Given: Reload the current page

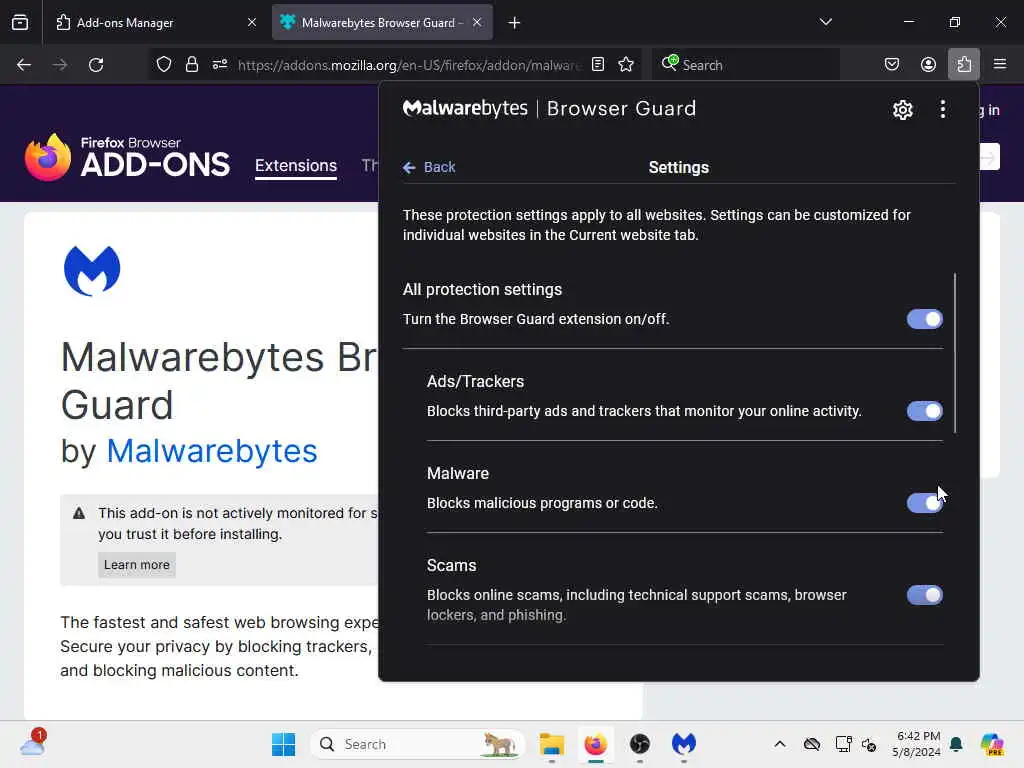Looking at the screenshot, I should 96,65.
